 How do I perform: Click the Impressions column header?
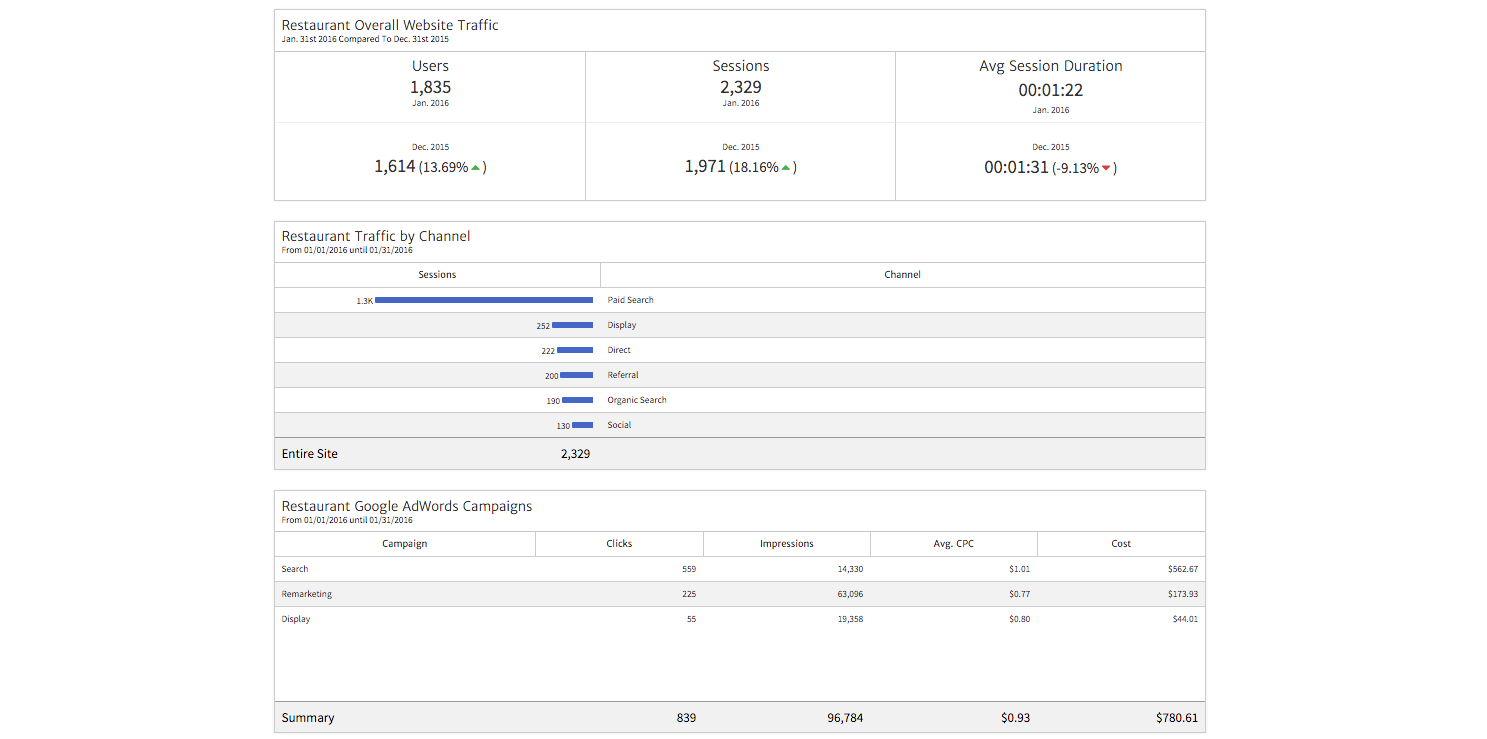pyautogui.click(x=787, y=544)
